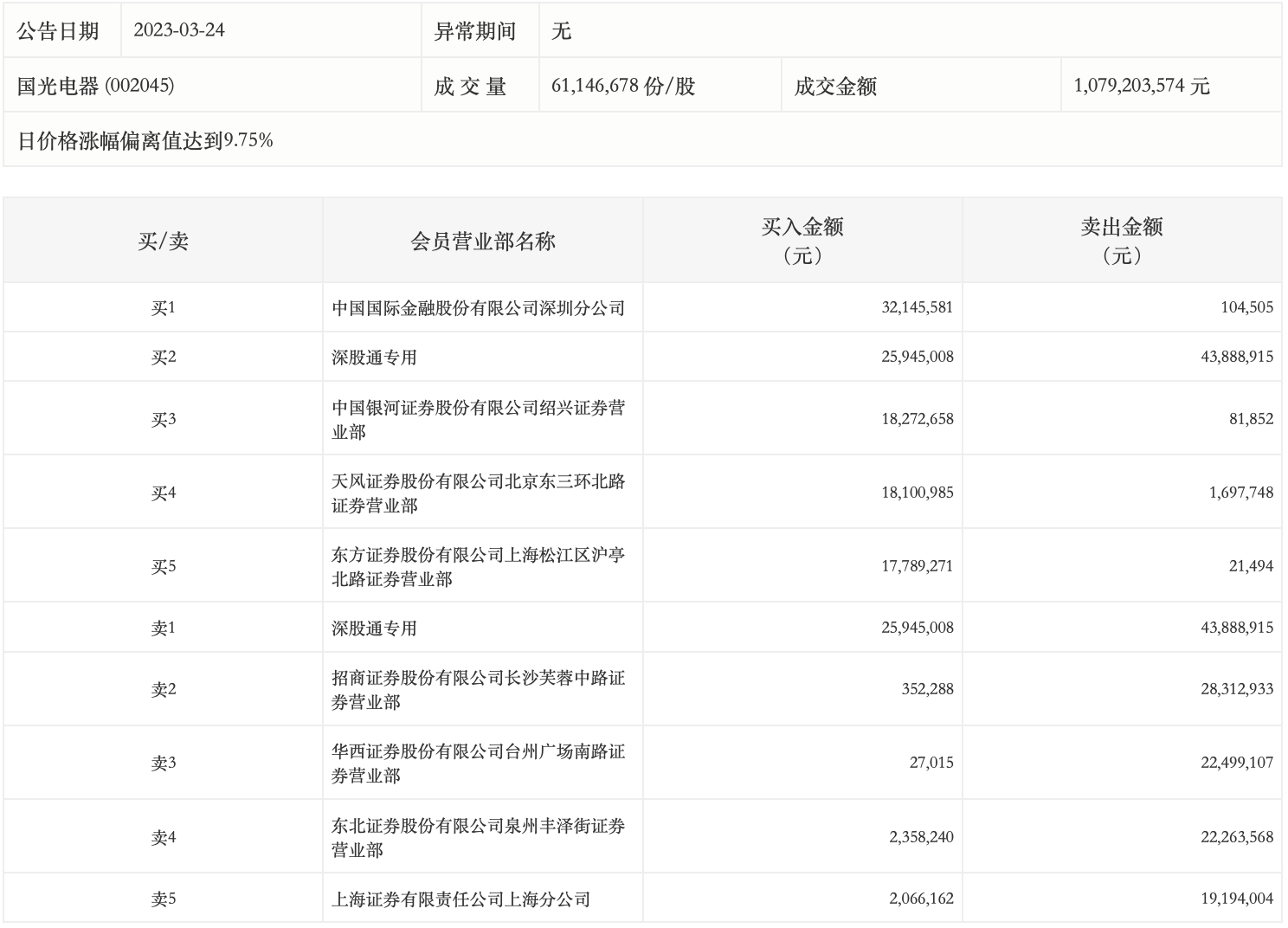
Task: Click 上海证券有限责任公司上海分公司
Action: click(461, 899)
